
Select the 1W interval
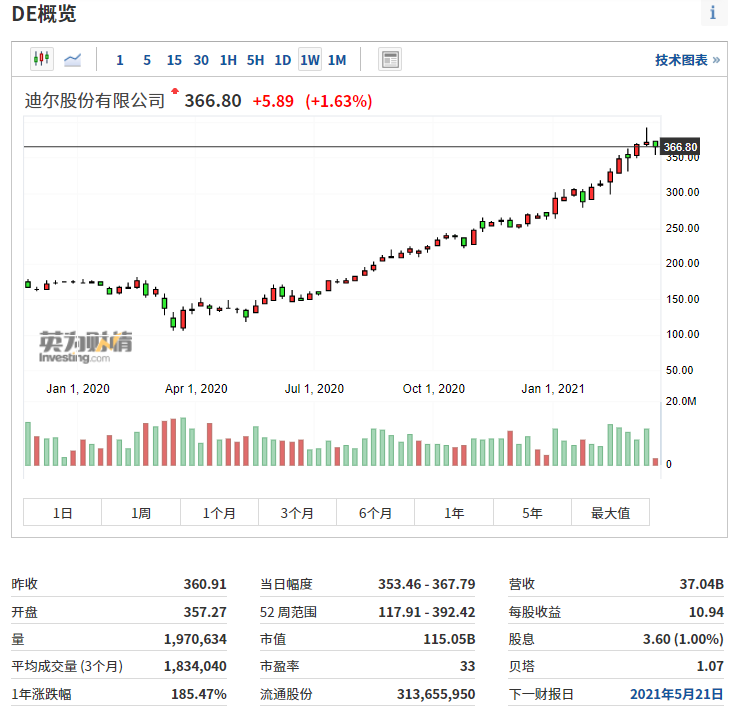tap(310, 60)
